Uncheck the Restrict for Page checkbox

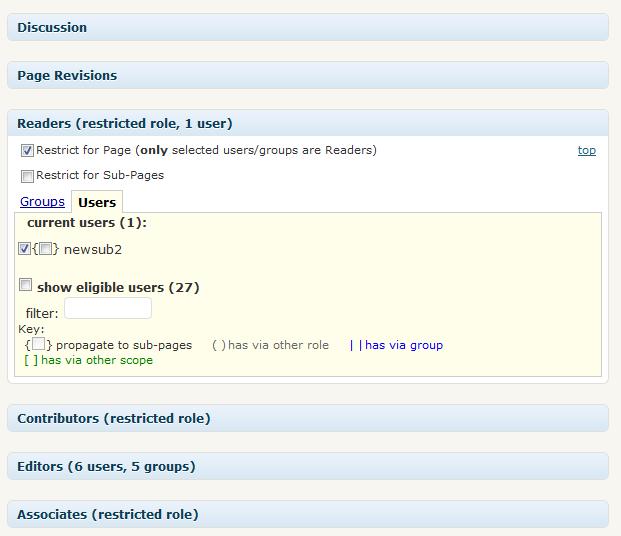point(27,151)
